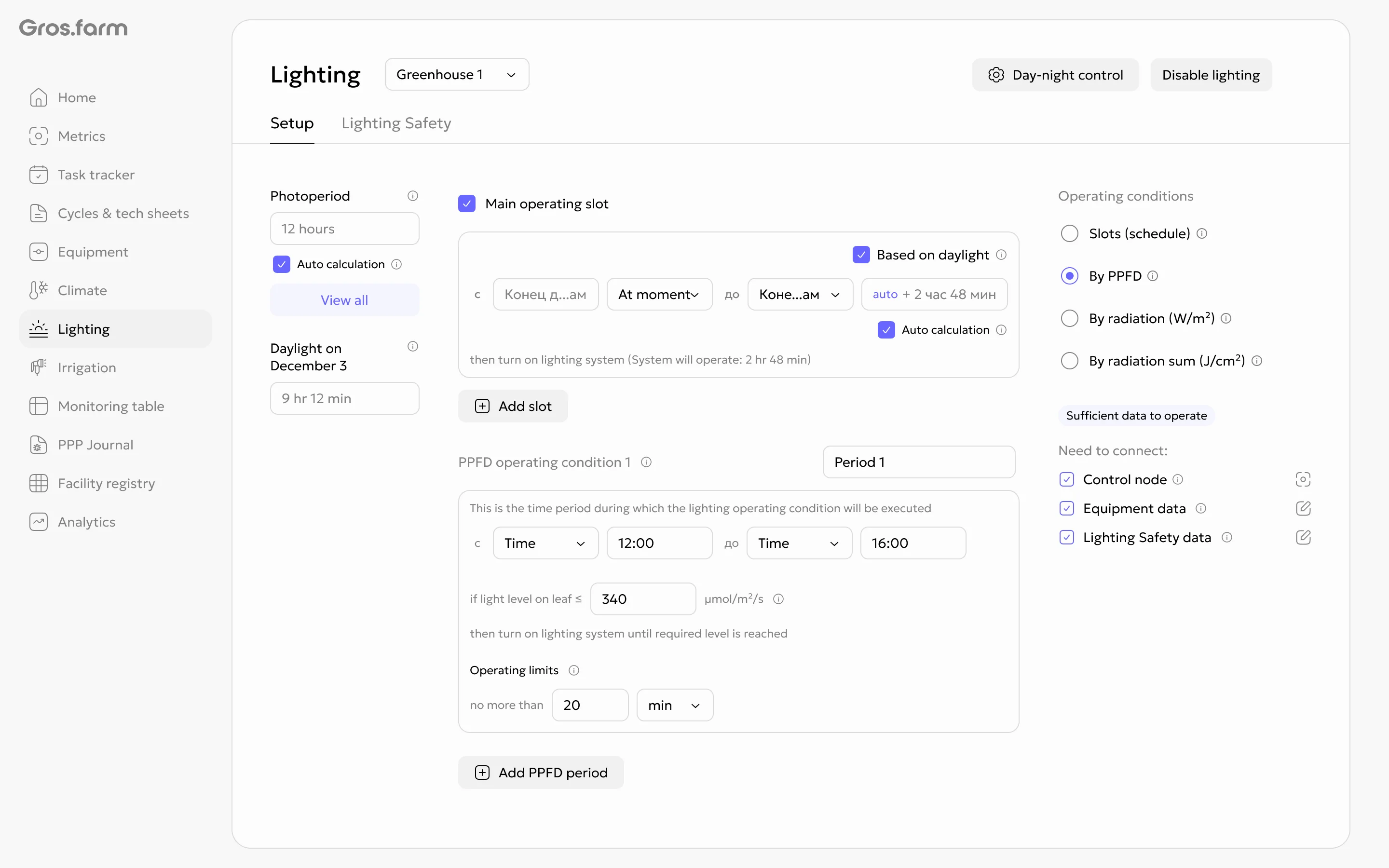Click the View all button

click(344, 299)
